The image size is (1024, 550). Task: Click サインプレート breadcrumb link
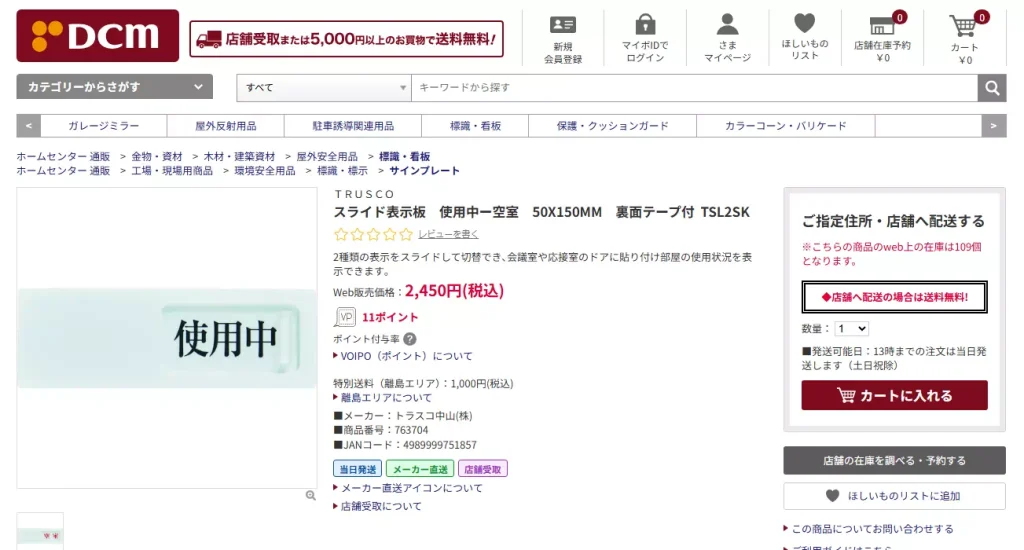[424, 170]
